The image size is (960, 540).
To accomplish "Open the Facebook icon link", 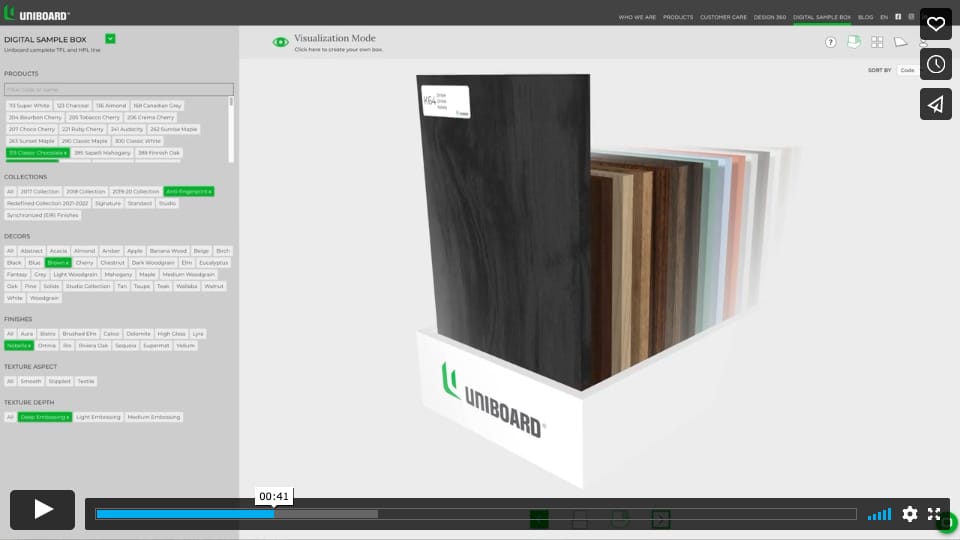I will pyautogui.click(x=898, y=17).
